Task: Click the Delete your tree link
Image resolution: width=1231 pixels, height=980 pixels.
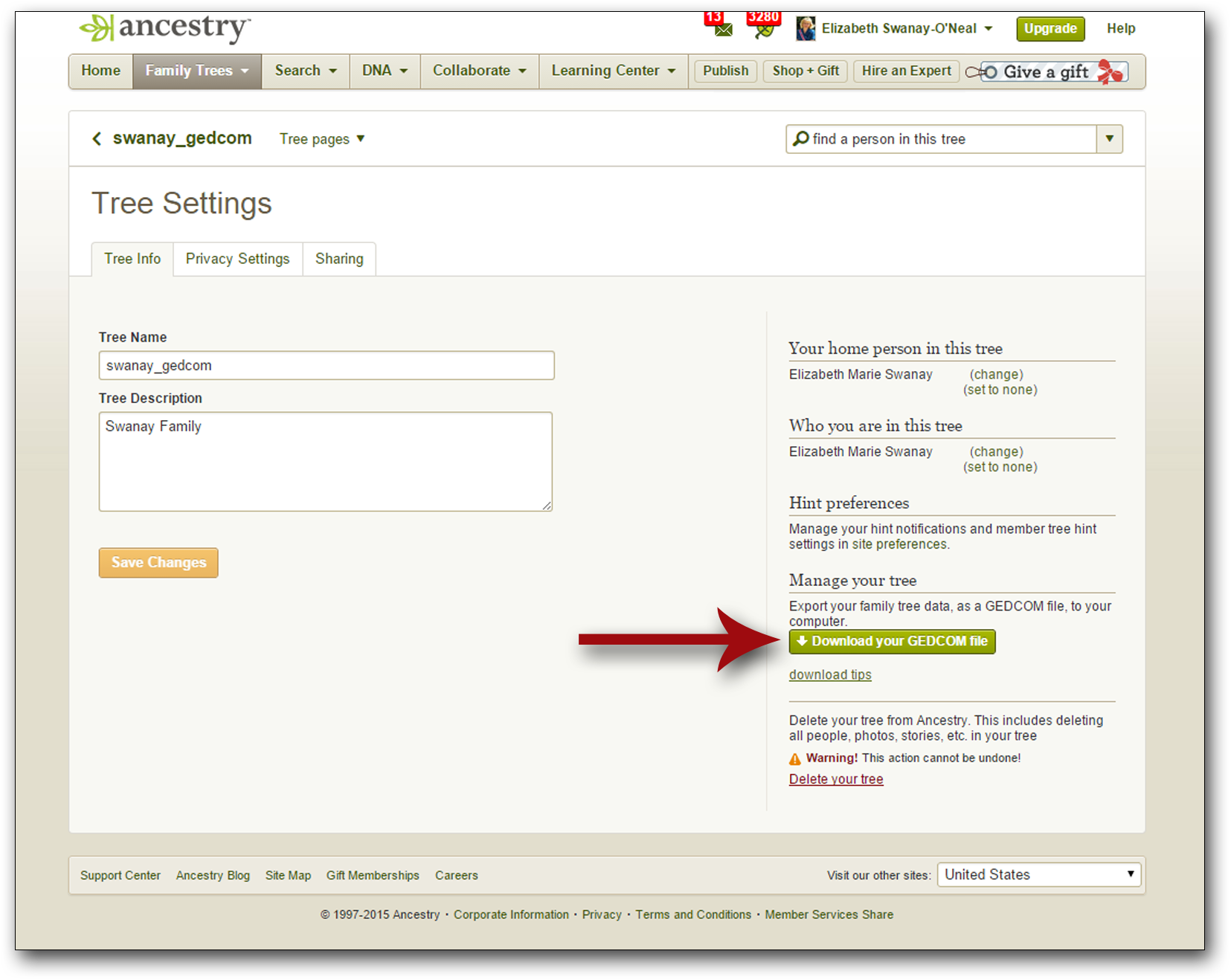Action: [836, 779]
